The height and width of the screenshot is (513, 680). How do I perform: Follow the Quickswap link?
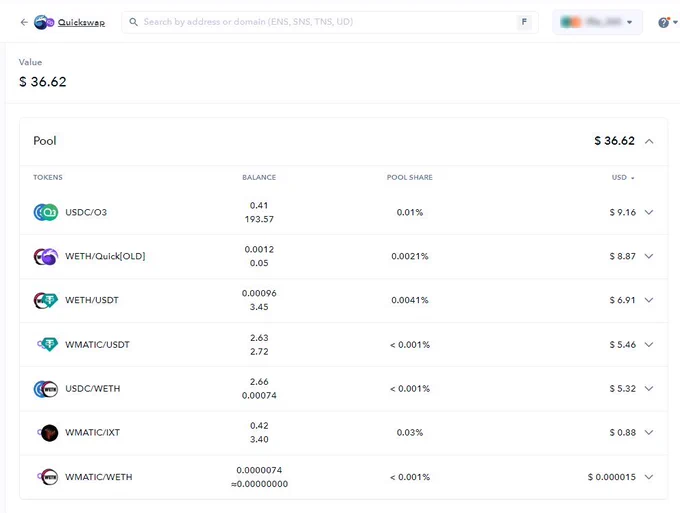[x=81, y=23]
